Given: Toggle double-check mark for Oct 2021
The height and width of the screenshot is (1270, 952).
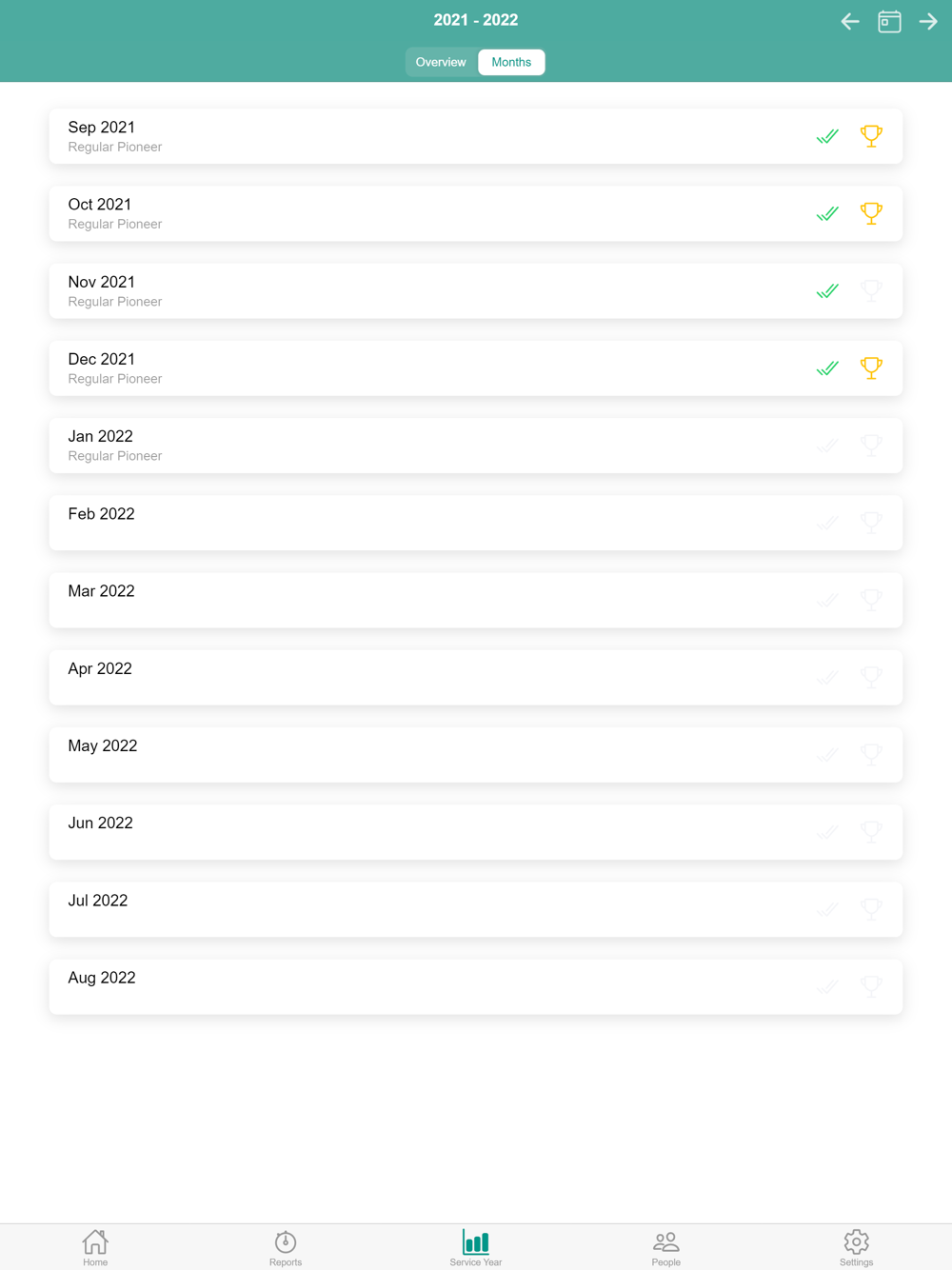Looking at the screenshot, I should pyautogui.click(x=827, y=213).
